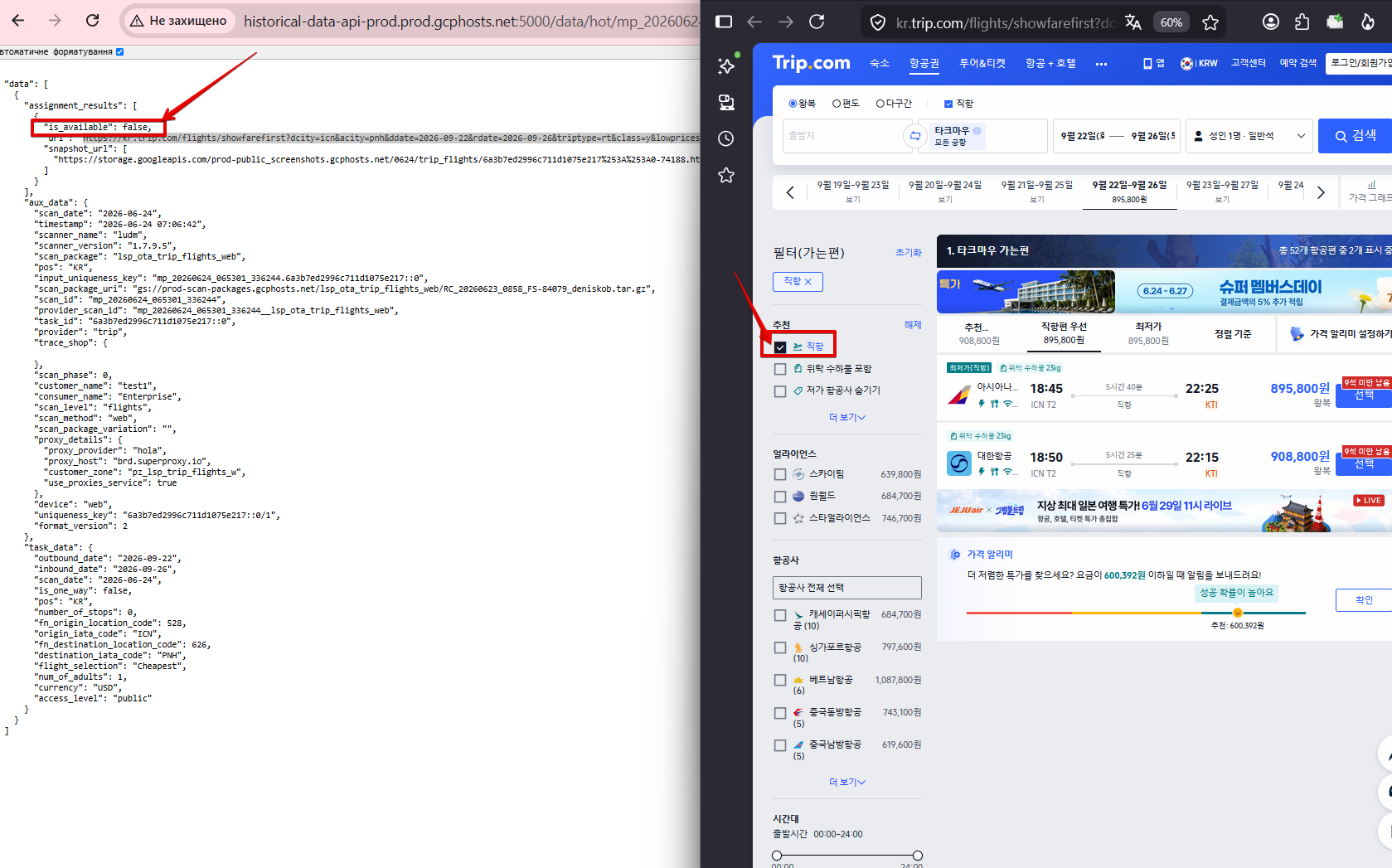Image resolution: width=1392 pixels, height=868 pixels.
Task: Toggle the auto-formatting checkbox on JSON page
Action: (120, 51)
